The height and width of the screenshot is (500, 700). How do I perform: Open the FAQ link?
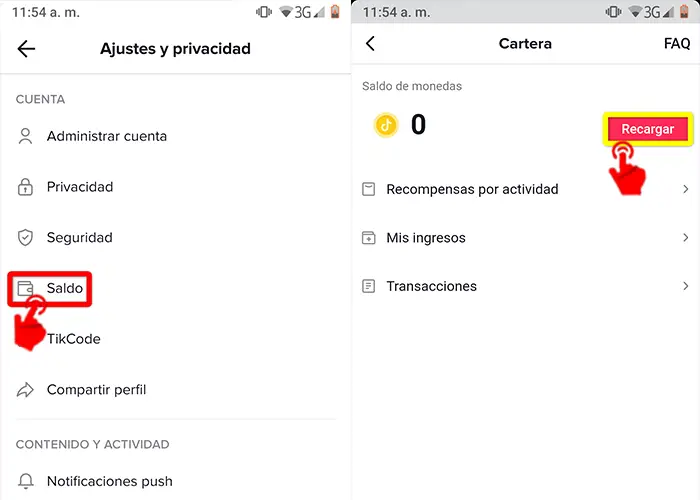(677, 44)
